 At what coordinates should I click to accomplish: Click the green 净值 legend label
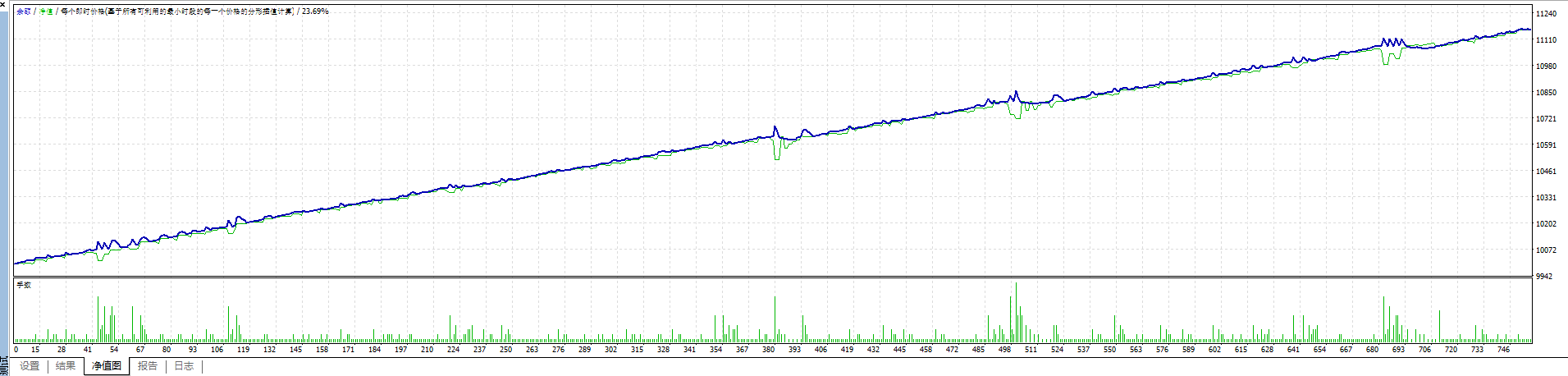click(x=46, y=11)
